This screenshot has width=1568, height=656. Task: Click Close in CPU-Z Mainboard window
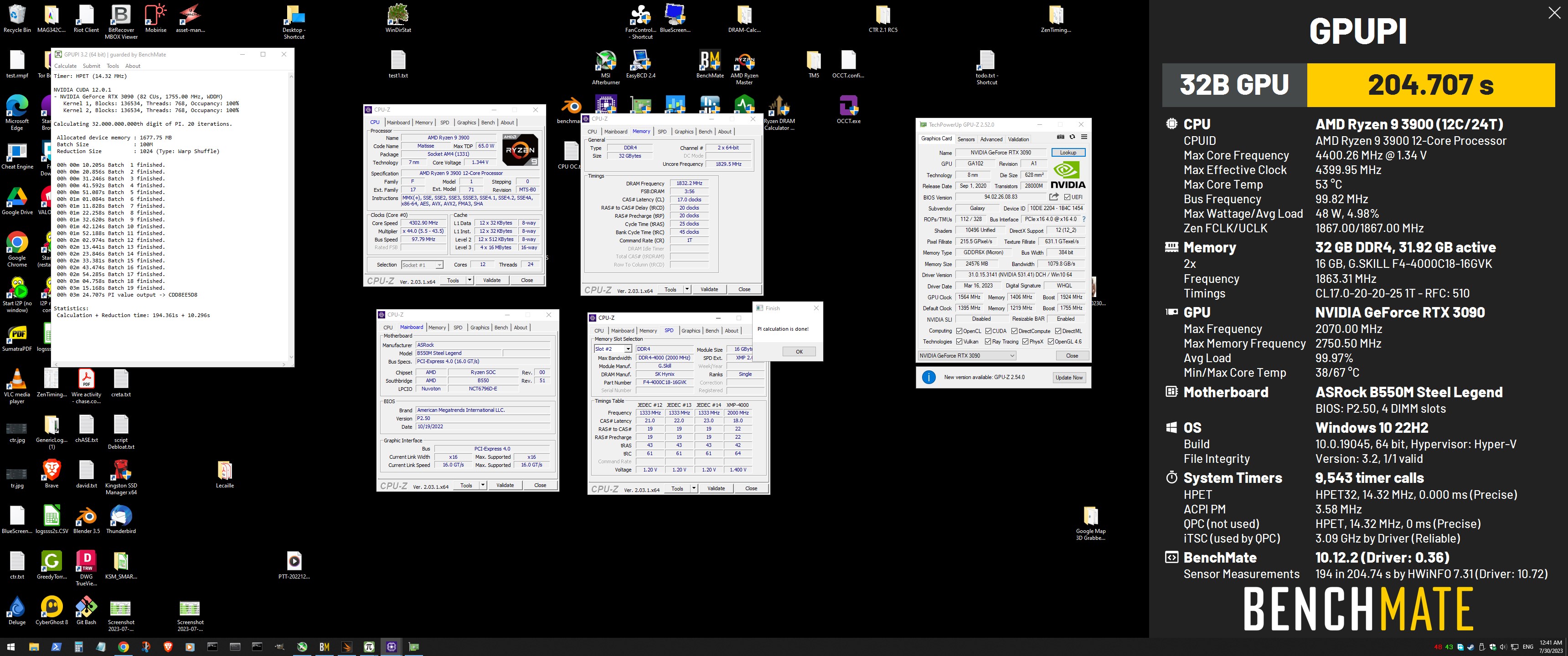coord(540,485)
